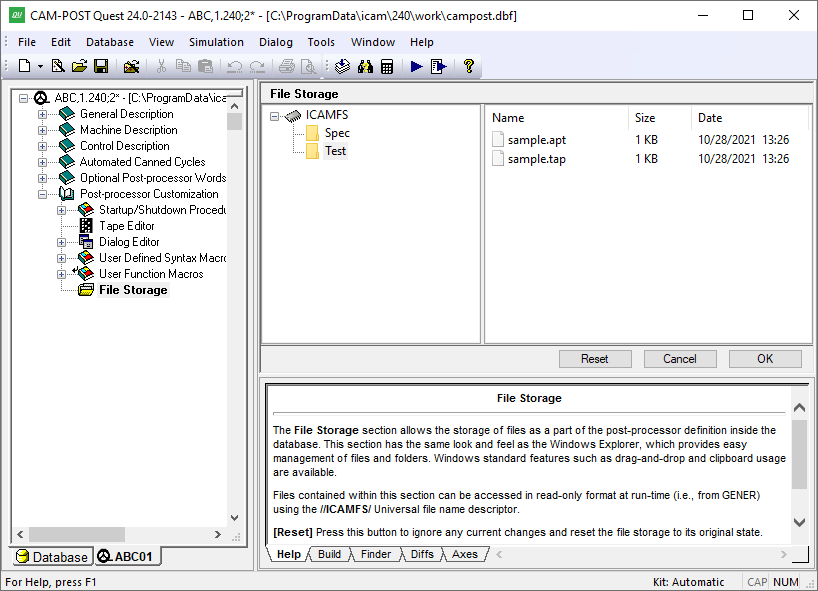Open the View menu

click(x=161, y=42)
